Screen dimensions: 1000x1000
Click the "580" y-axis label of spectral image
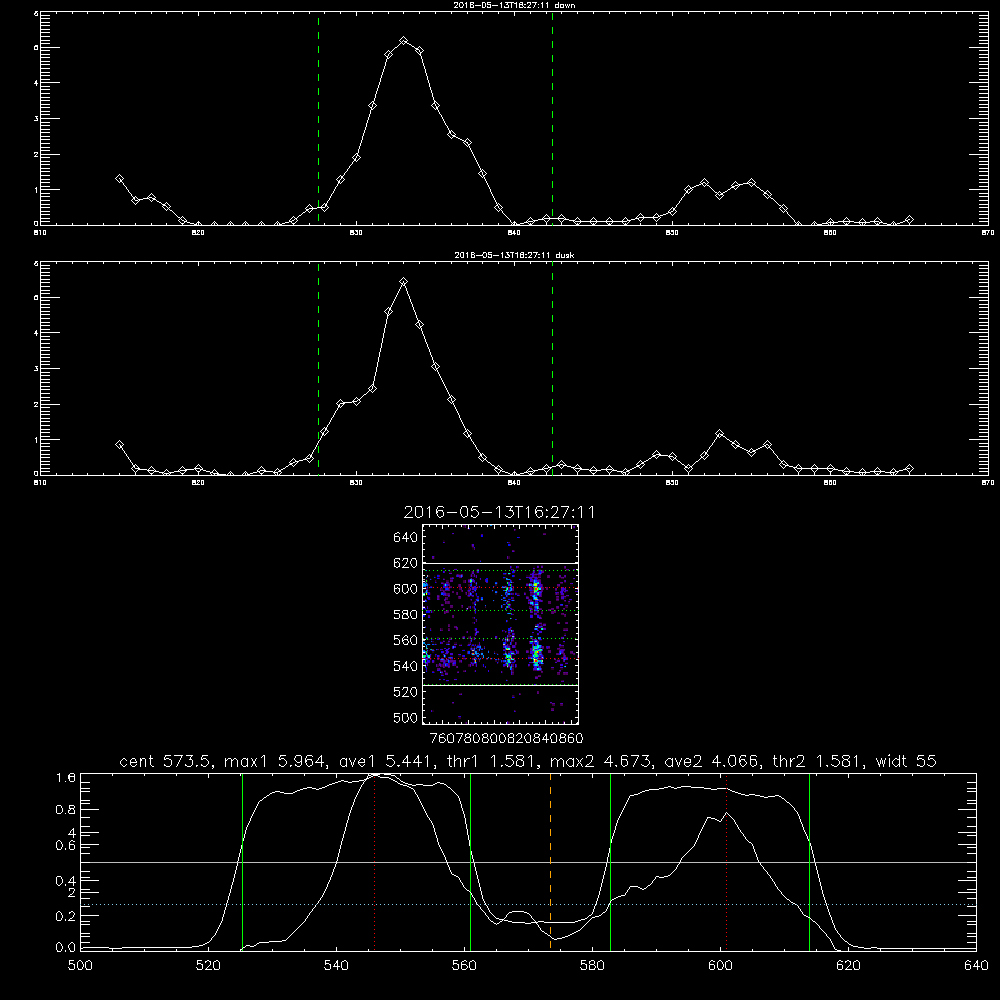click(x=406, y=615)
